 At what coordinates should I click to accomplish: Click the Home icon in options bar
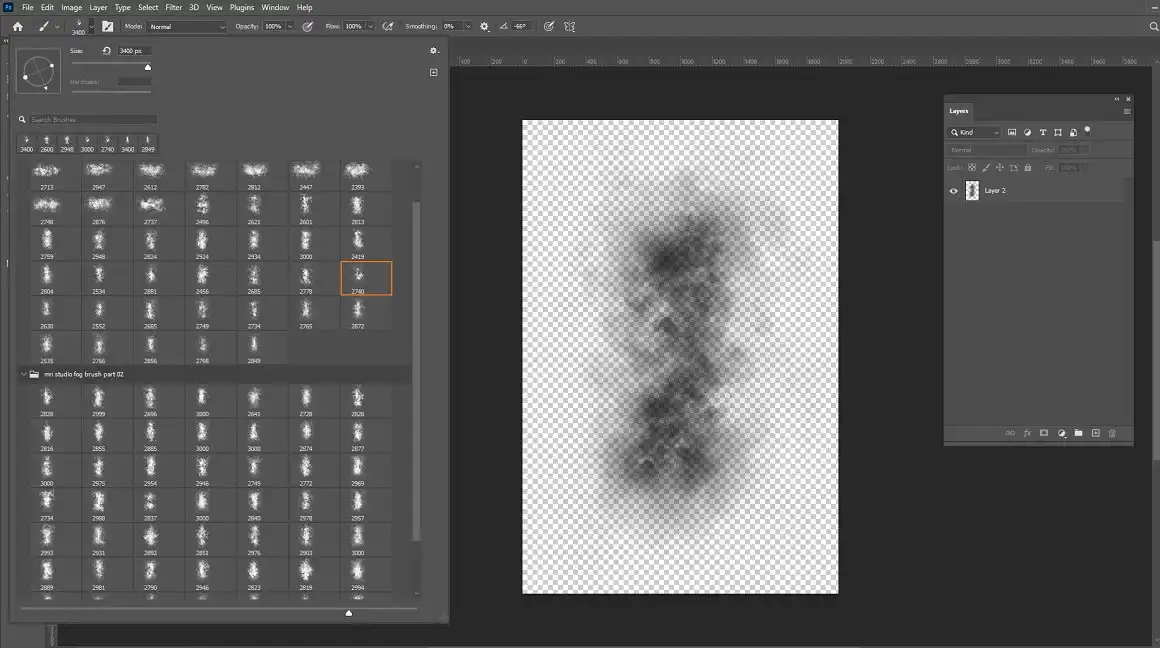[18, 27]
